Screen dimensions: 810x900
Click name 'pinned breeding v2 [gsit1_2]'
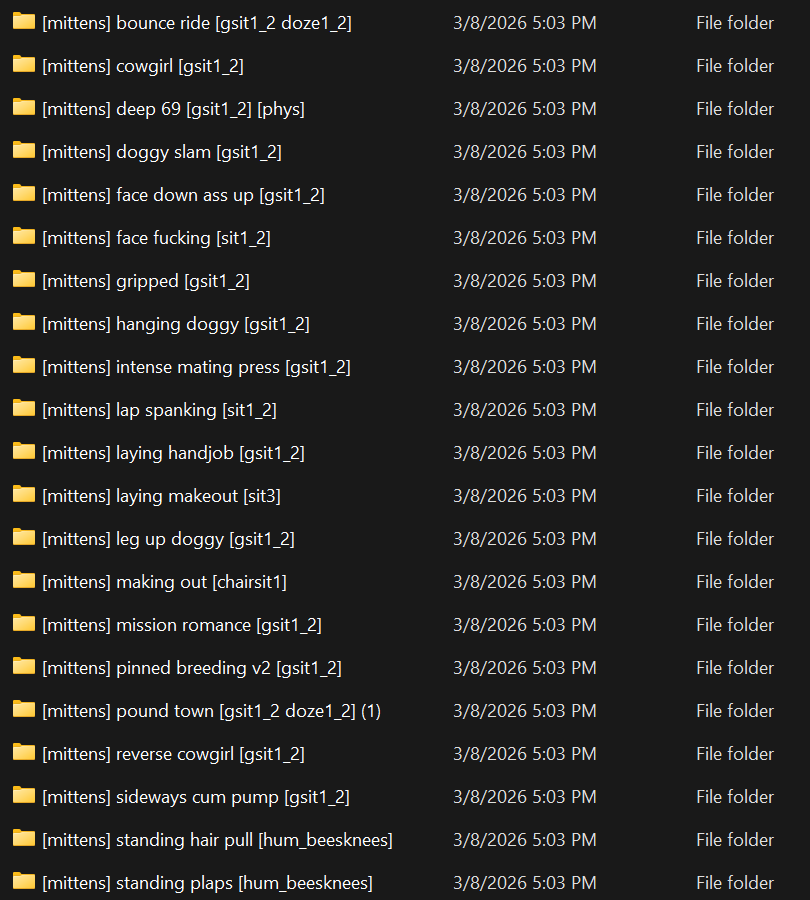click(x=229, y=668)
